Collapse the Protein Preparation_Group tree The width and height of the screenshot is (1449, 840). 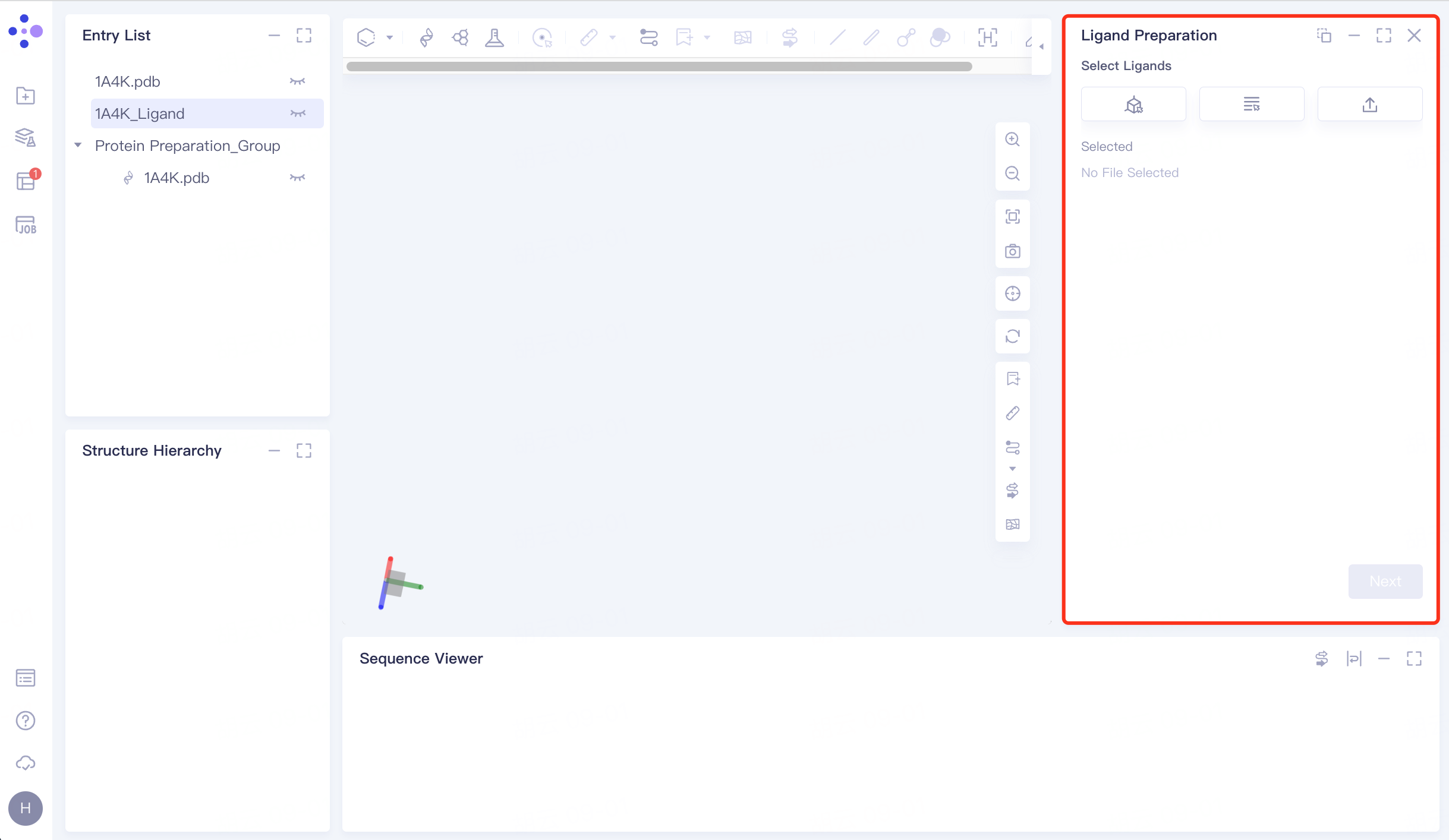pos(78,145)
